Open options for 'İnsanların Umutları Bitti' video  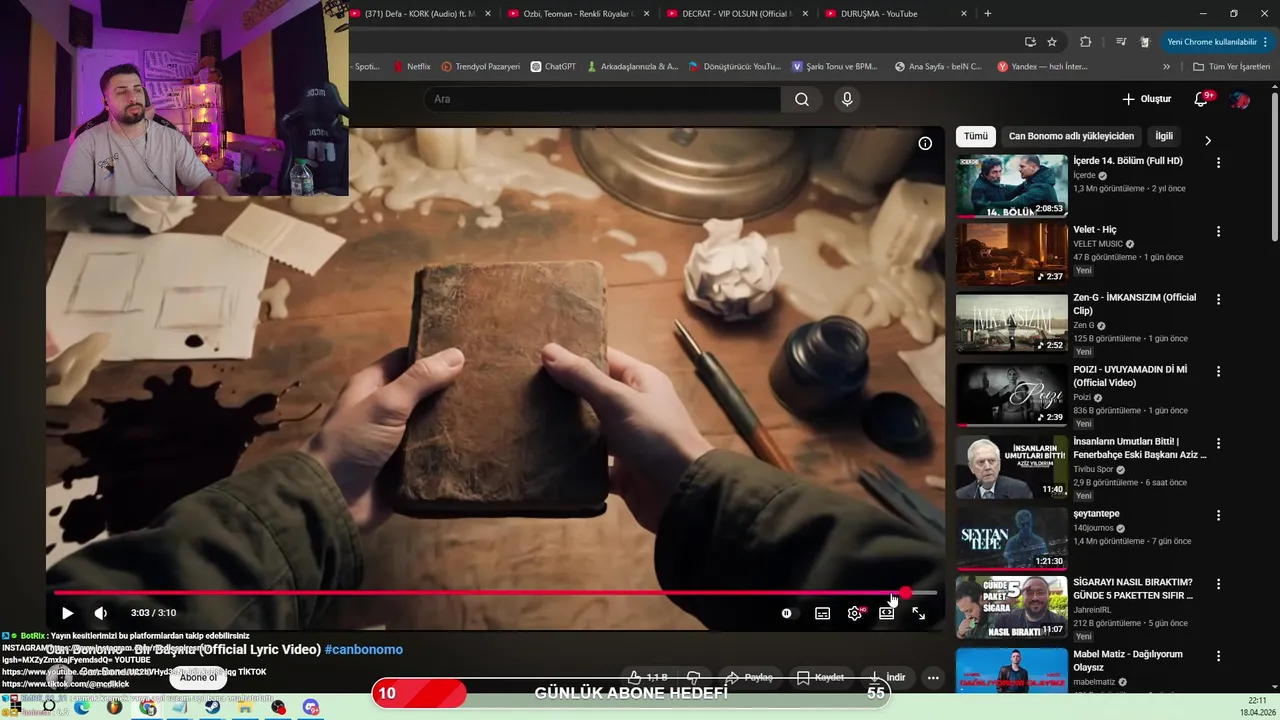coord(1218,443)
